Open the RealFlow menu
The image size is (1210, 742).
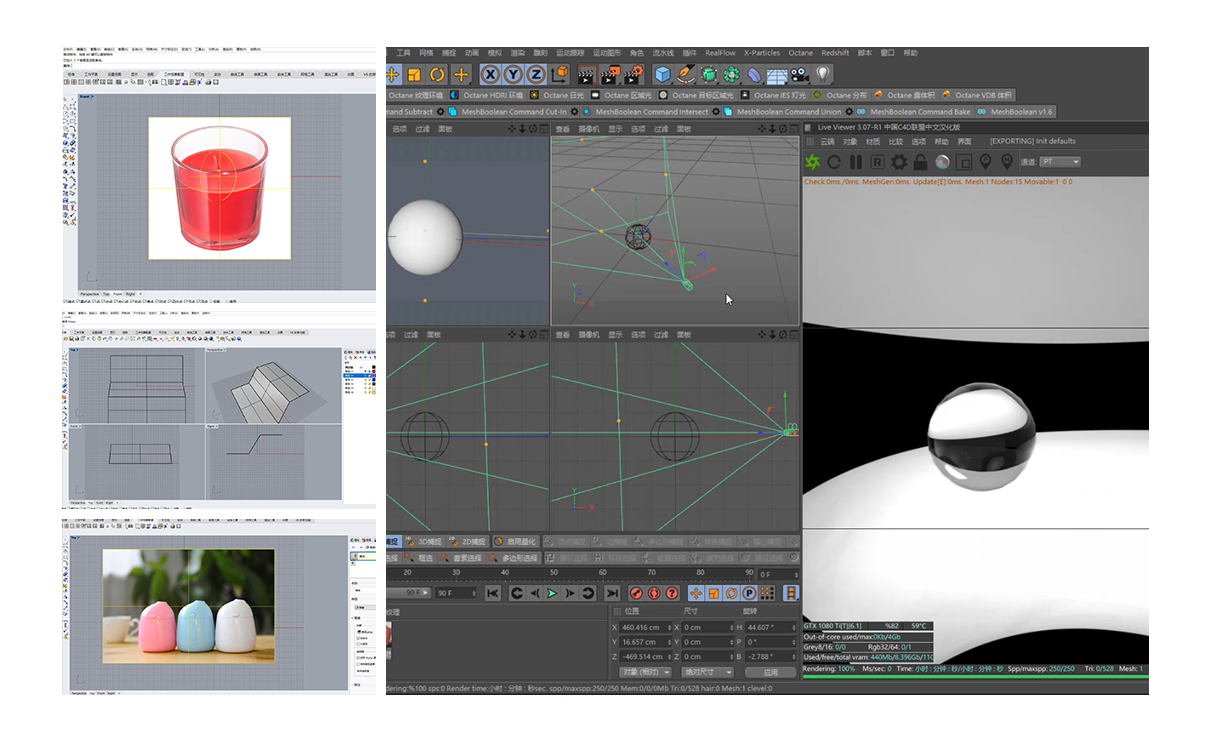[720, 53]
